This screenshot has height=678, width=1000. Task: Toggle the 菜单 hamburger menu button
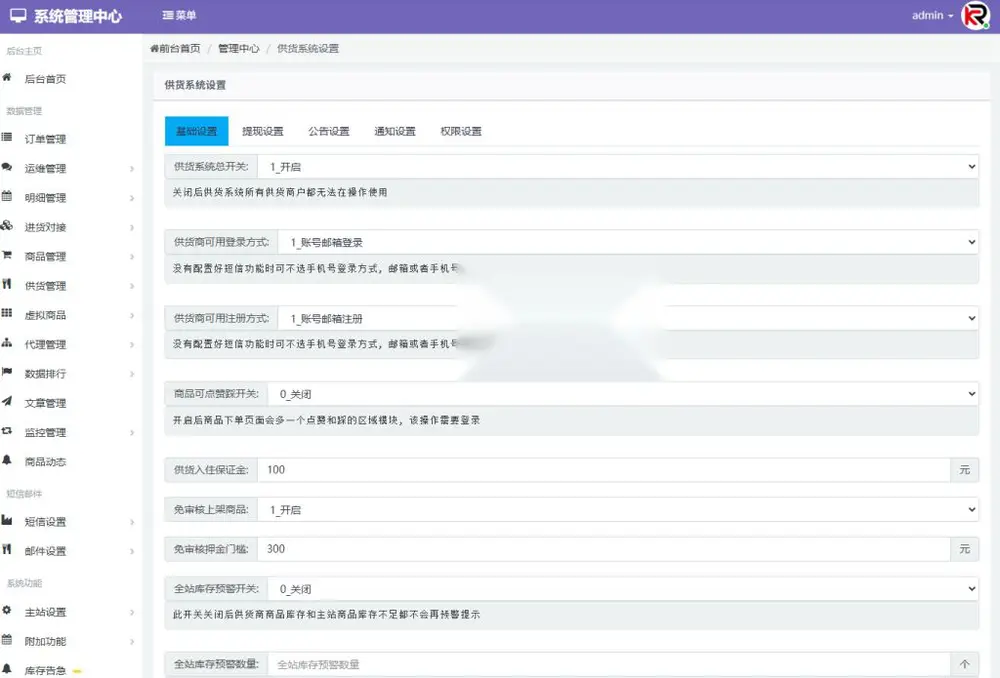coord(179,15)
